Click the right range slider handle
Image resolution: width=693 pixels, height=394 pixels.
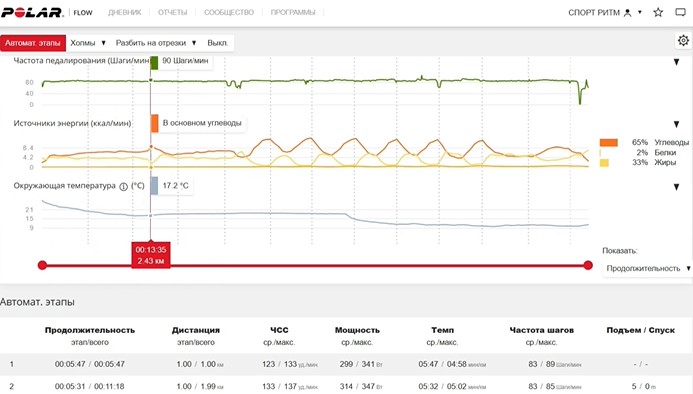[588, 265]
